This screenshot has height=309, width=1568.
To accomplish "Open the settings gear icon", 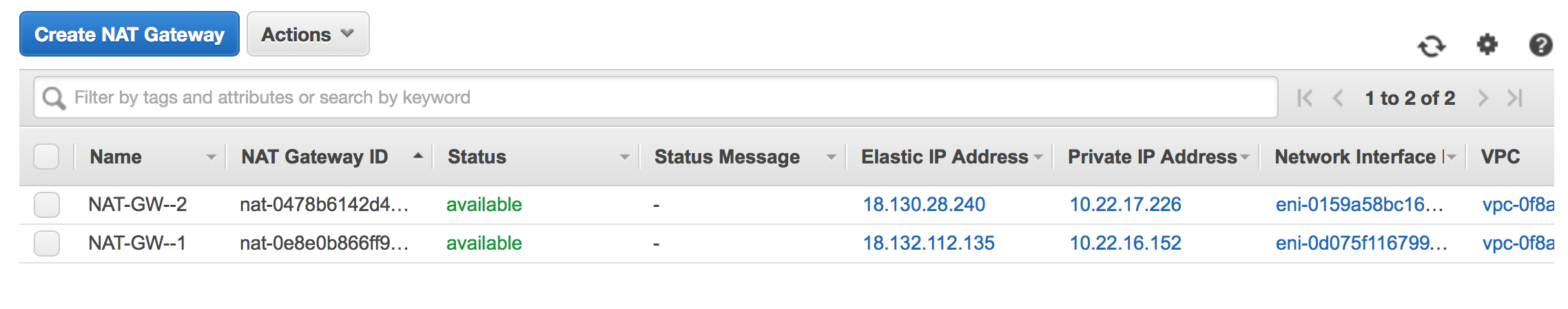I will [x=1487, y=45].
